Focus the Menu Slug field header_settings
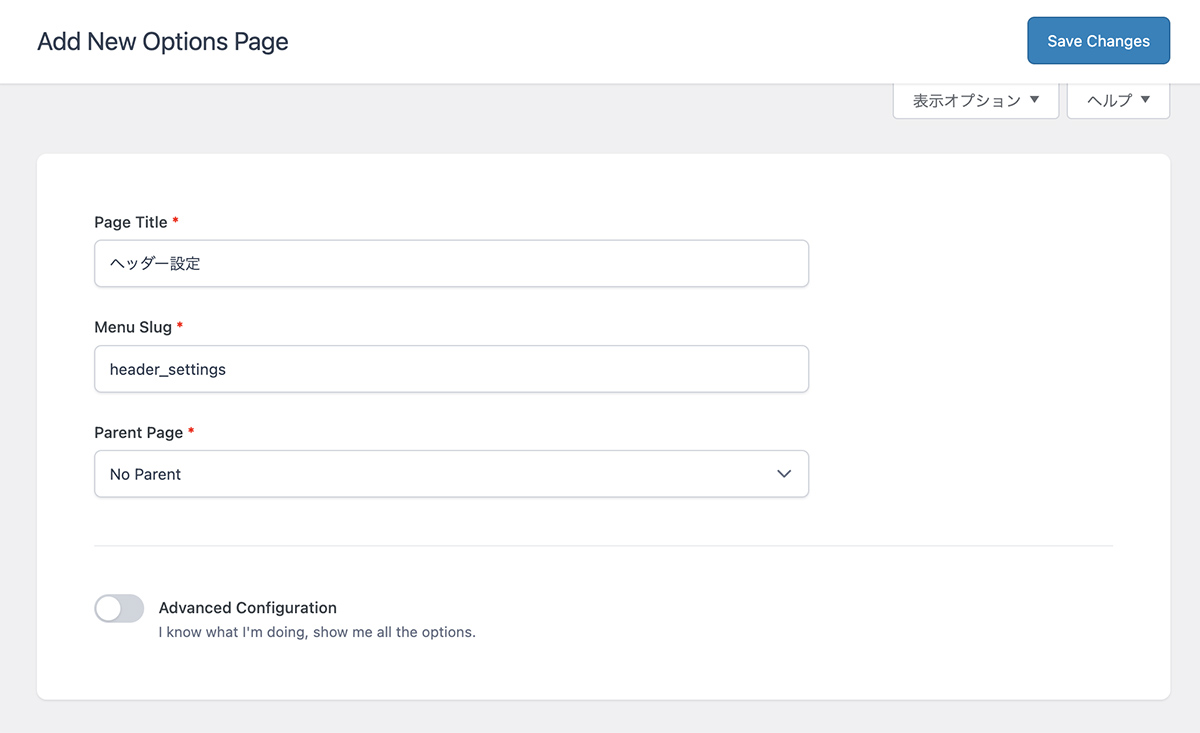 pos(451,369)
